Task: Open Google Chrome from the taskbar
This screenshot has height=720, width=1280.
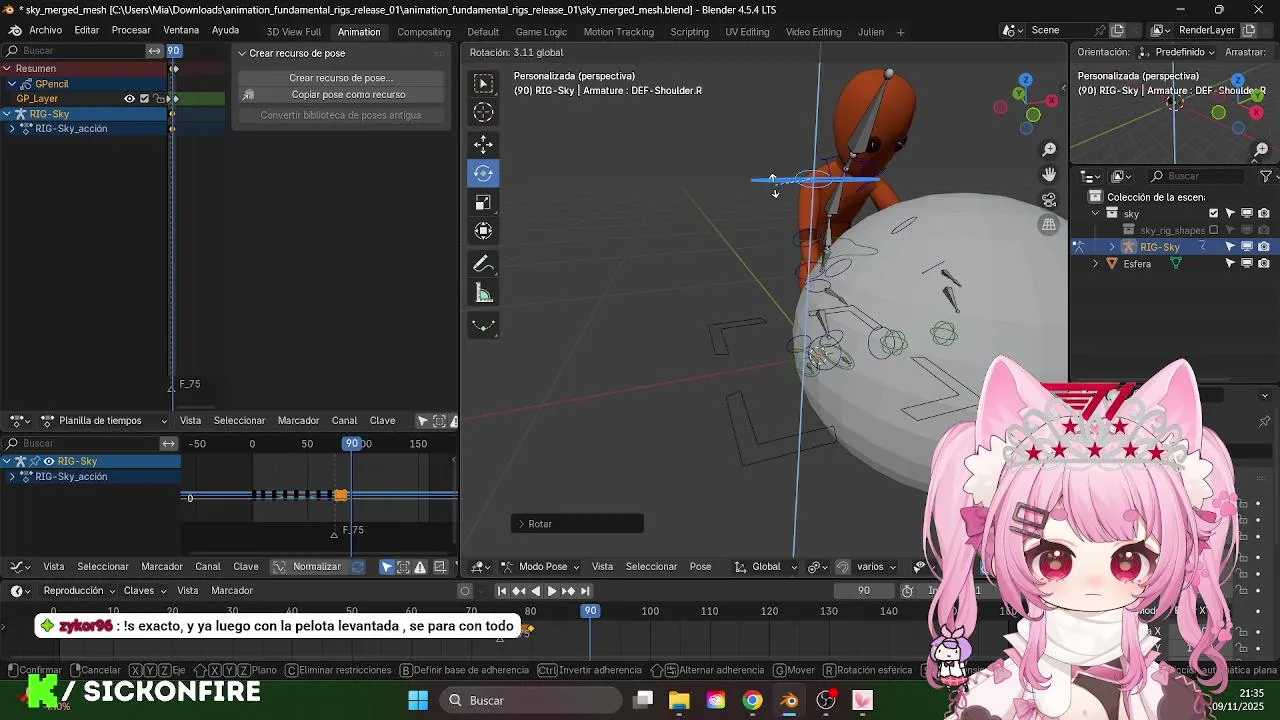Action: [752, 700]
